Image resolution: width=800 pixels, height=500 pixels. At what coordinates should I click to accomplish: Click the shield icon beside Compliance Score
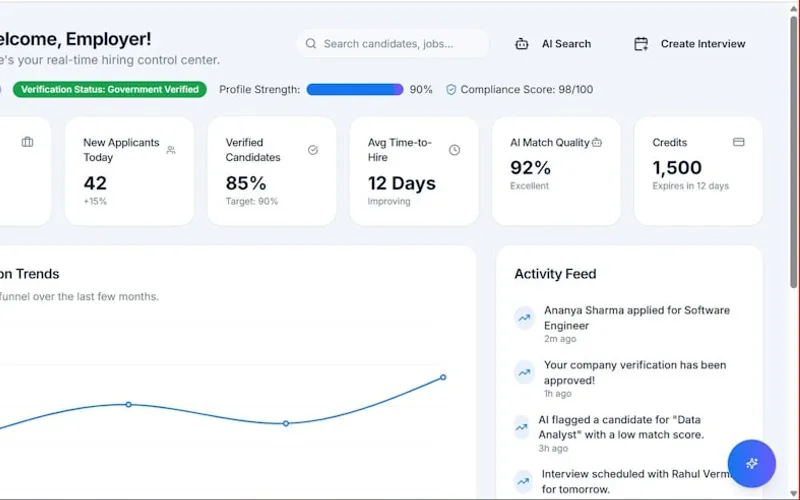(x=451, y=90)
